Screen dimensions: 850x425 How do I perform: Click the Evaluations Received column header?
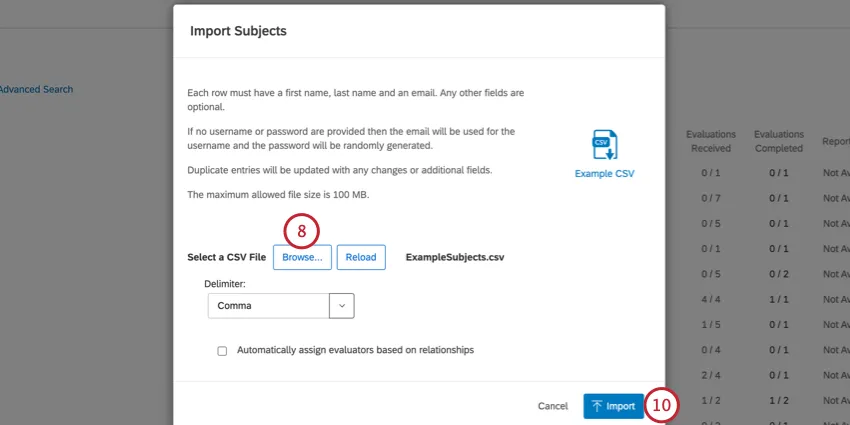pyautogui.click(x=711, y=141)
